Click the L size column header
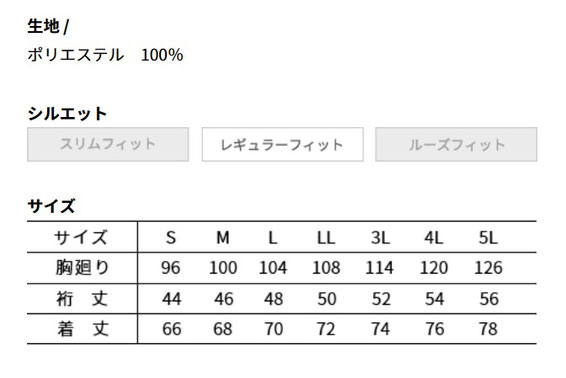 pyautogui.click(x=273, y=238)
